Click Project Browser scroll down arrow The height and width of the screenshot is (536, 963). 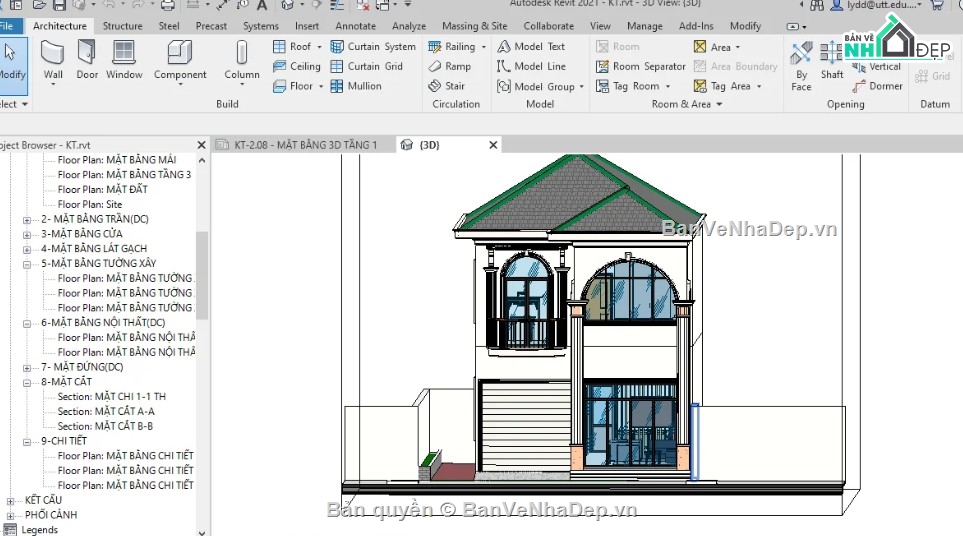coord(202,532)
